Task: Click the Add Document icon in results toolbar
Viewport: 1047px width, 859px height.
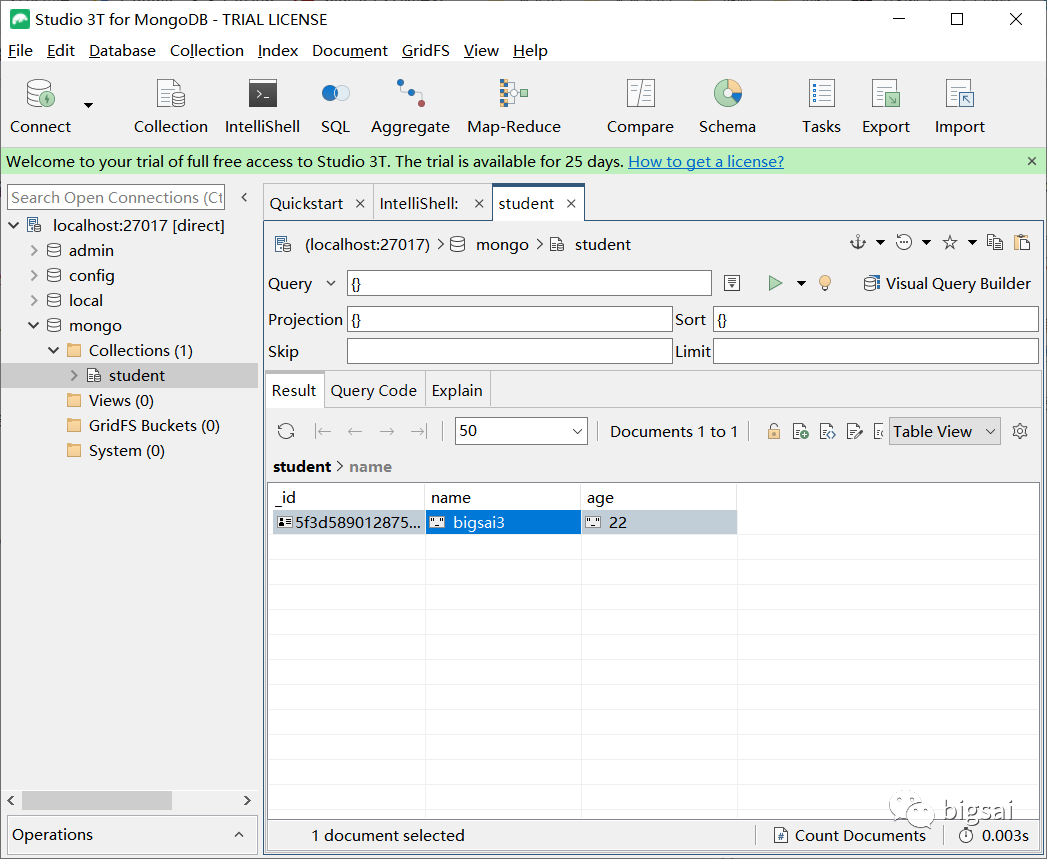Action: tap(800, 432)
